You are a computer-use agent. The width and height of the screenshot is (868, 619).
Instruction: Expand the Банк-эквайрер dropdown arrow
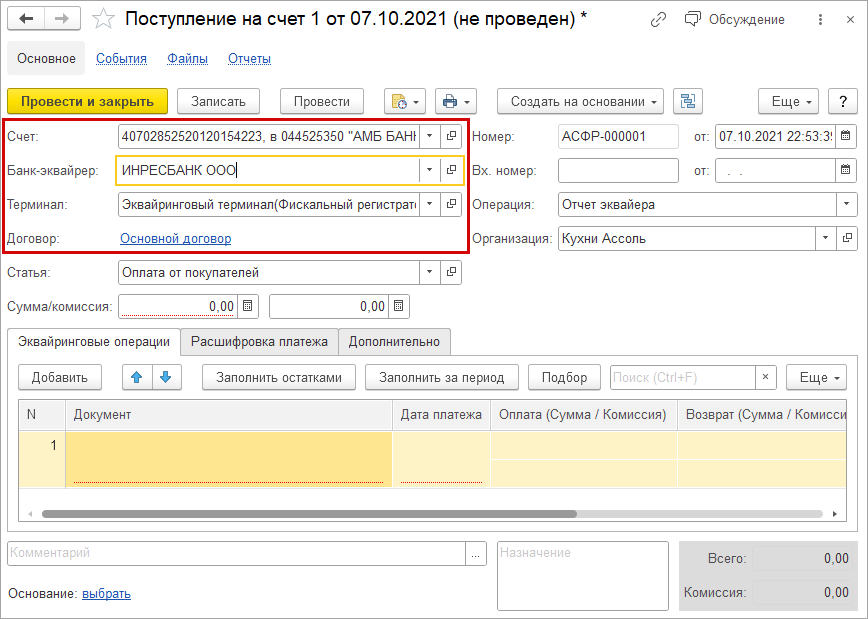click(430, 171)
